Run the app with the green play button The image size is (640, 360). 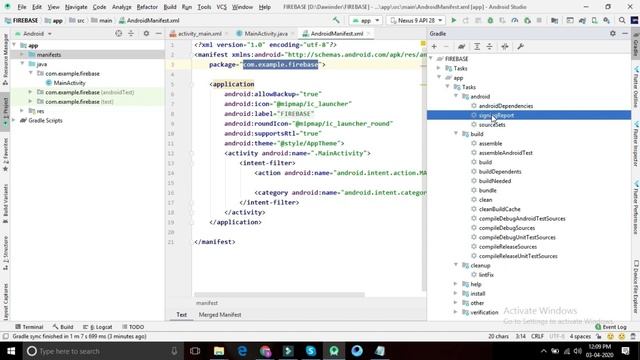[453, 20]
